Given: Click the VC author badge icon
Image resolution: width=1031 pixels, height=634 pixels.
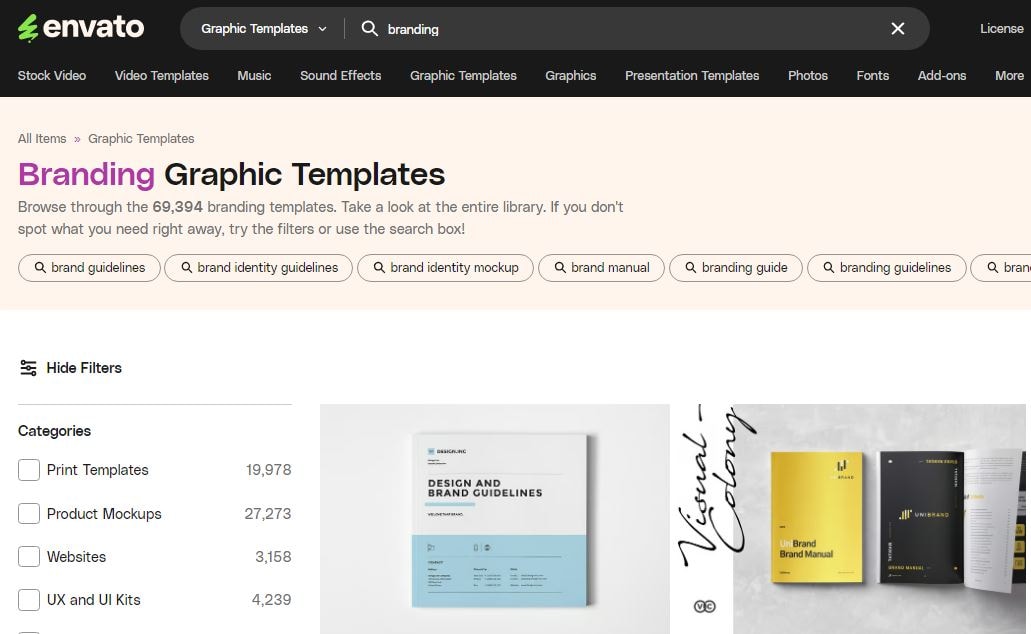Looking at the screenshot, I should pyautogui.click(x=705, y=606).
